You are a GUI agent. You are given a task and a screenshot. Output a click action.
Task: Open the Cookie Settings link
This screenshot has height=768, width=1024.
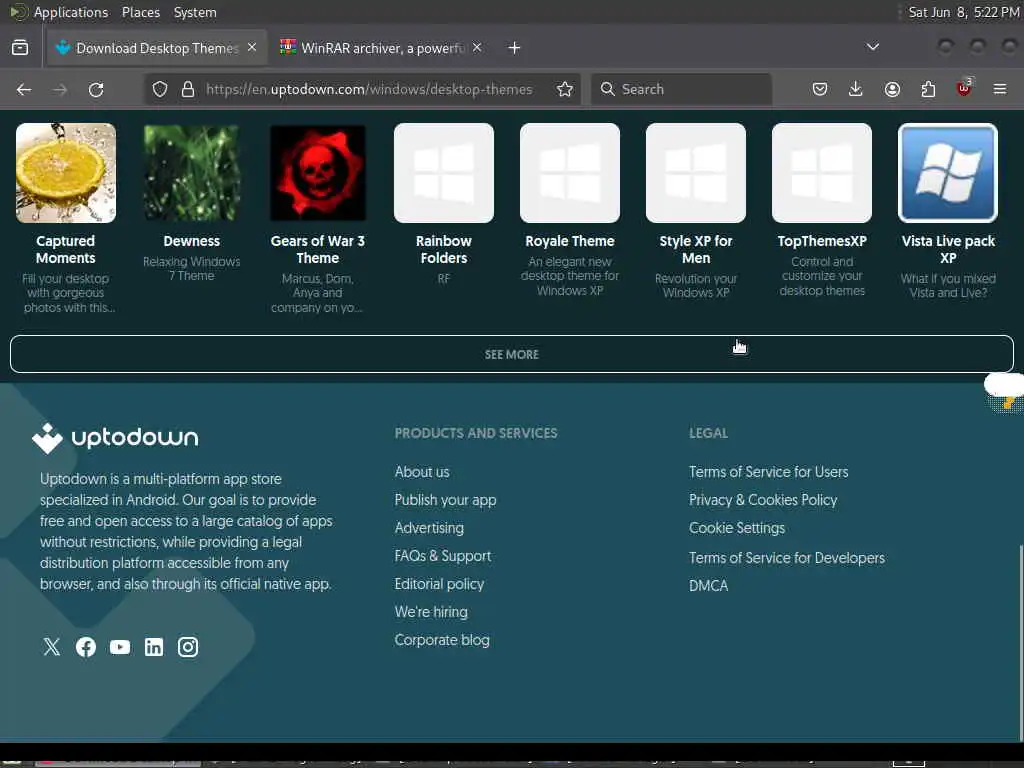737,528
